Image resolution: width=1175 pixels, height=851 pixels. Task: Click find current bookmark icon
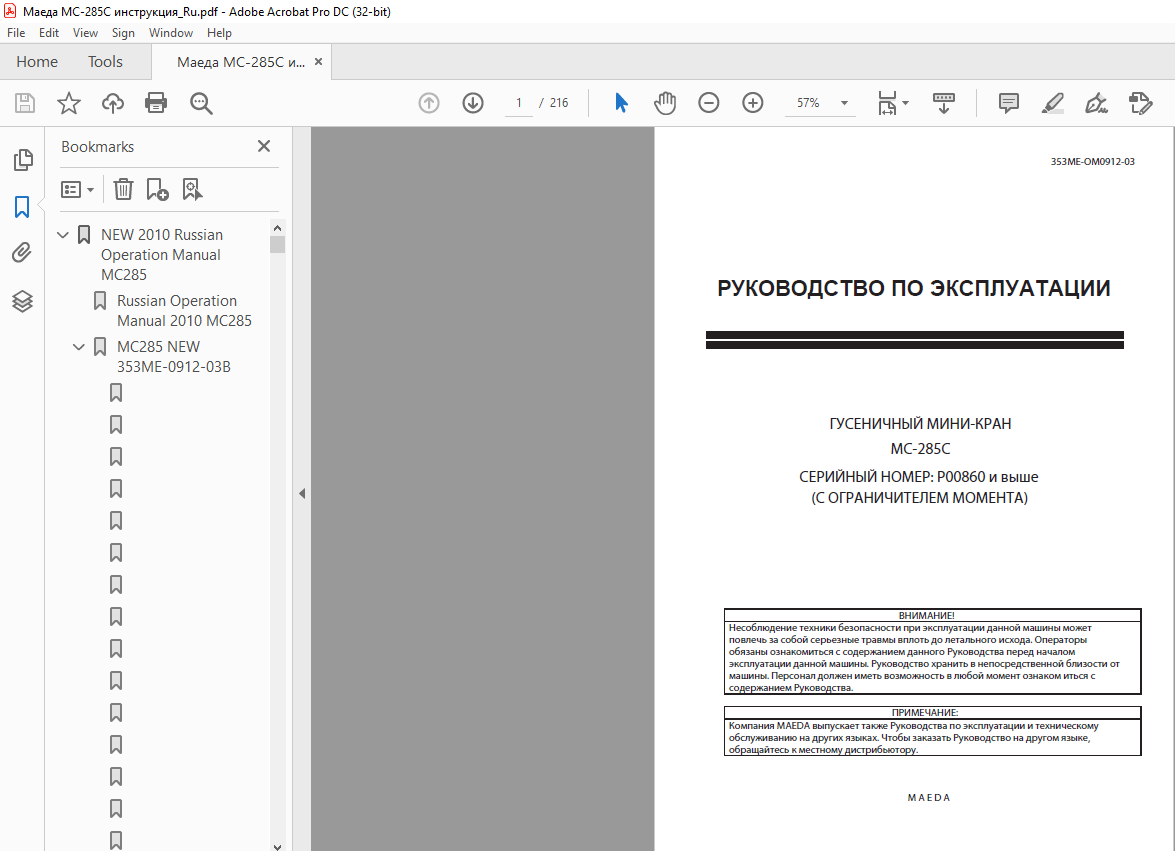tap(193, 190)
